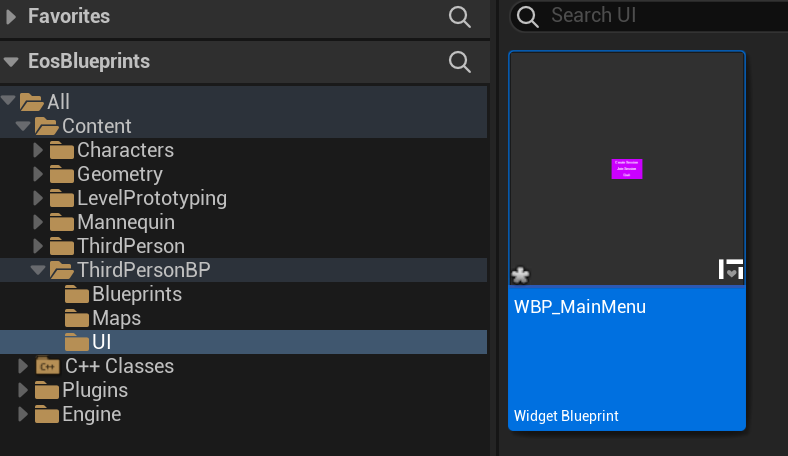Collapse the Favorites section
Screen dimensions: 788x456
12,17
